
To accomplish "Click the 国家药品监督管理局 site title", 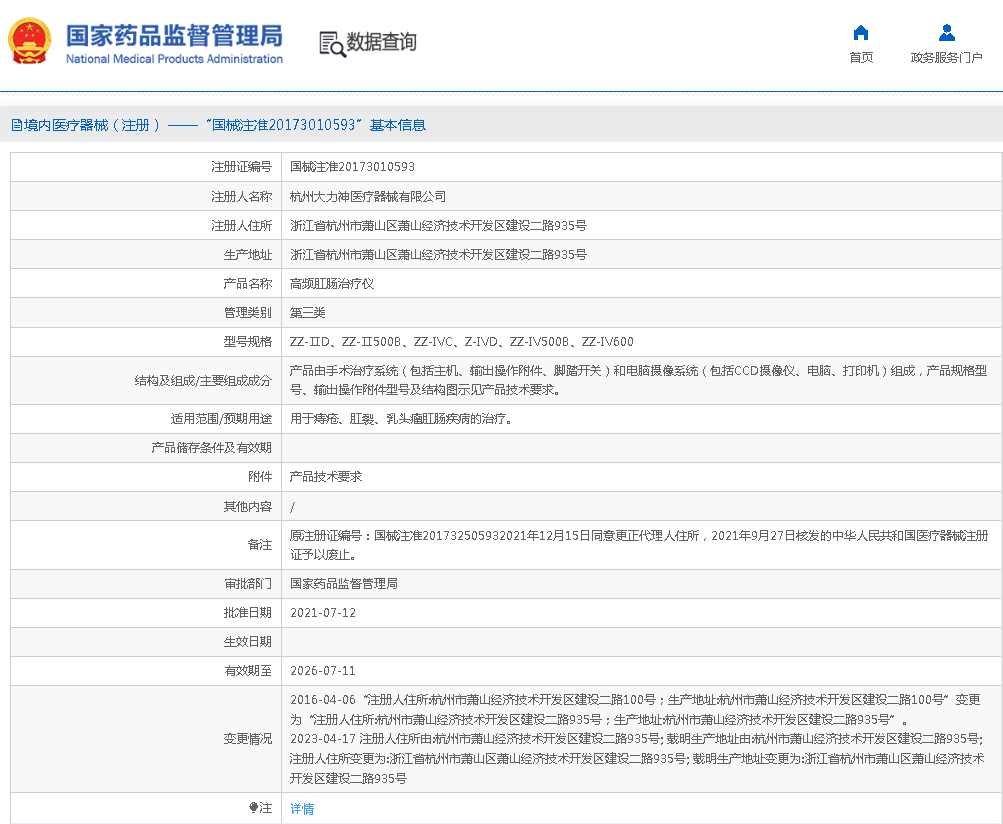I will coord(174,35).
